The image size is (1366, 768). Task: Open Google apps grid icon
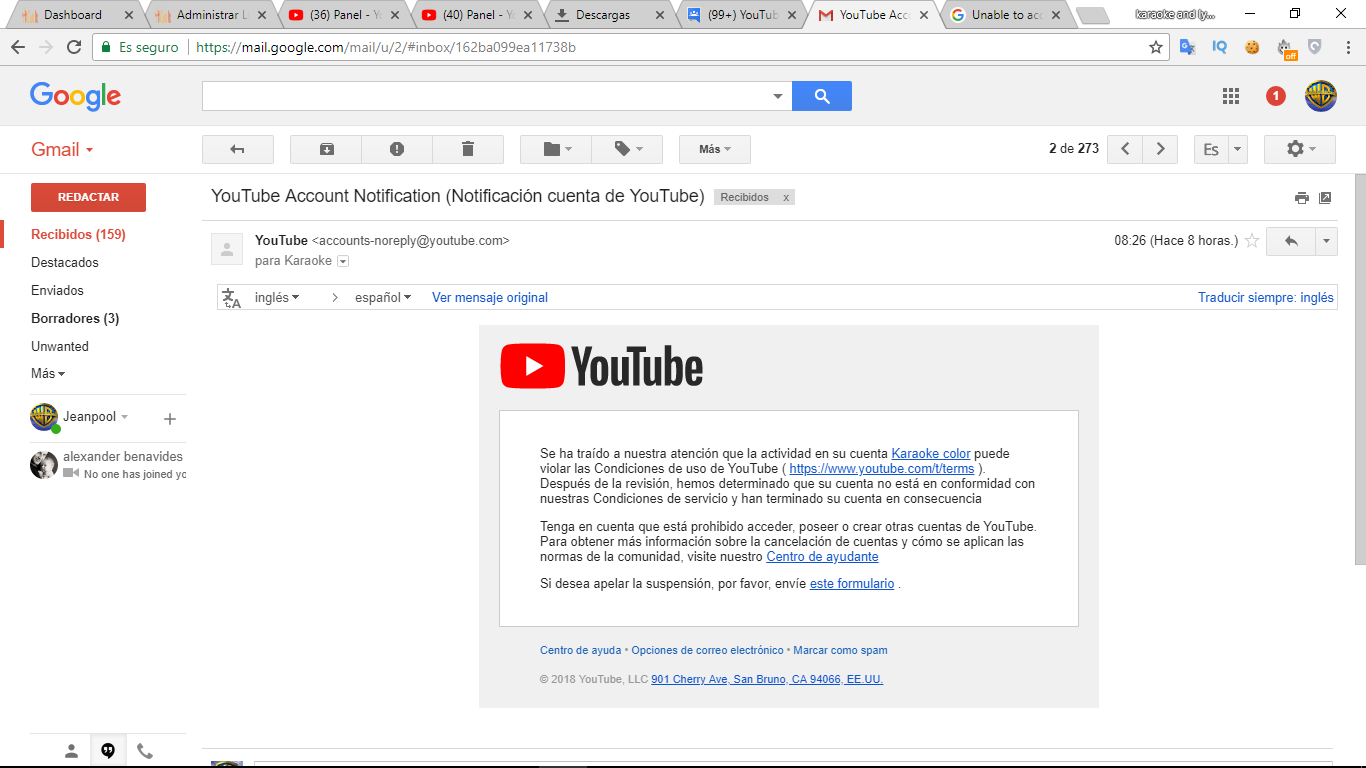(x=1231, y=96)
